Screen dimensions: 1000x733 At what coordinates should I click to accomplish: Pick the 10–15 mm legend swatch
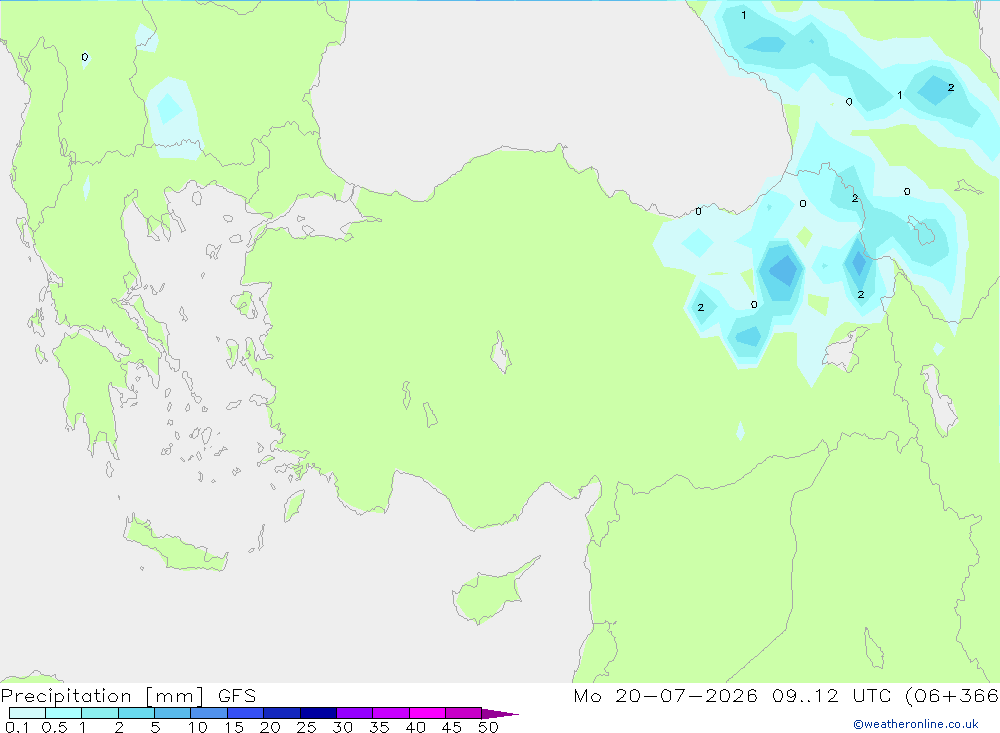coord(209,713)
